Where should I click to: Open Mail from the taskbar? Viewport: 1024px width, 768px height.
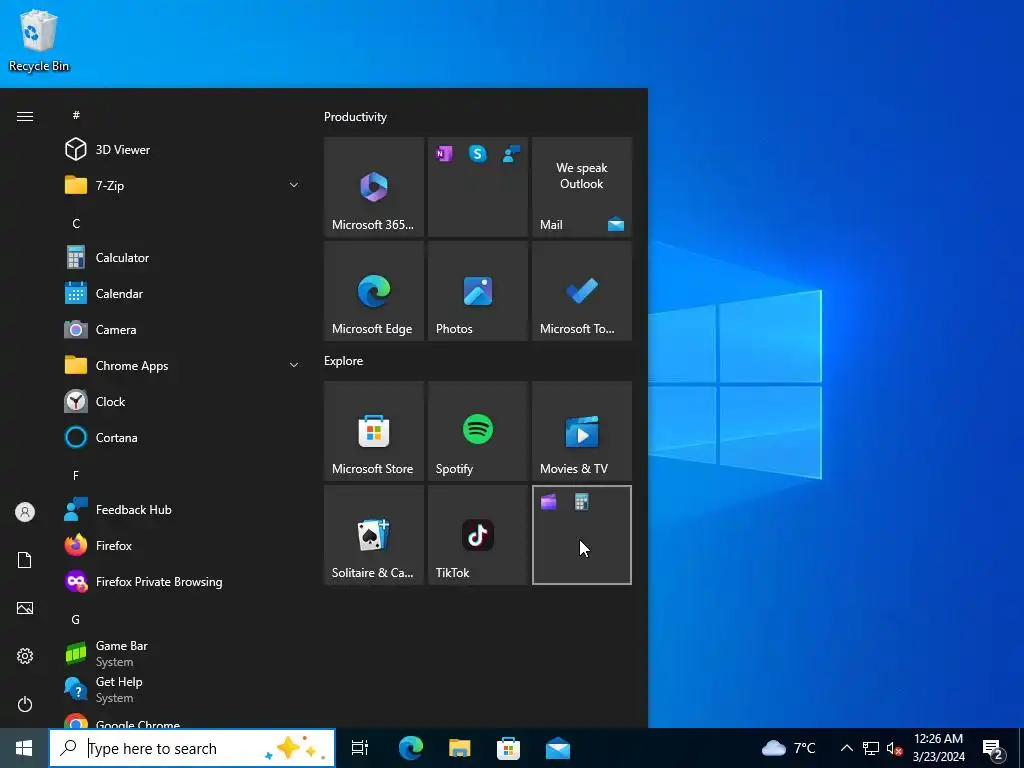pos(558,748)
